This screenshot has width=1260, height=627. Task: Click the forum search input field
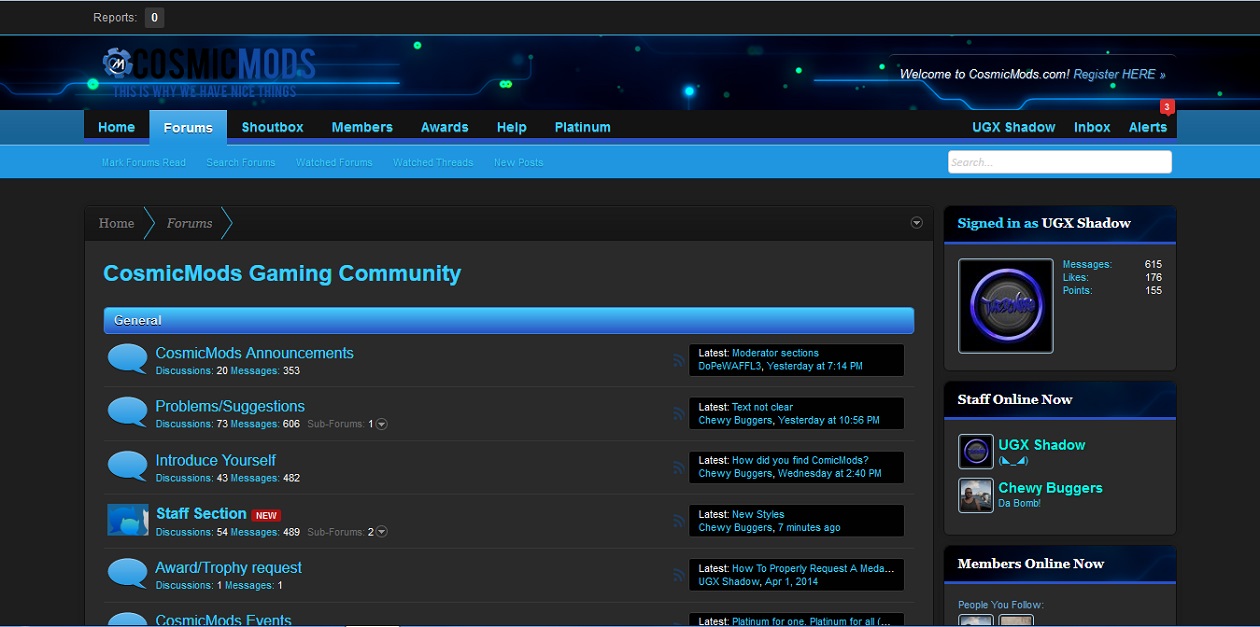coord(1059,162)
